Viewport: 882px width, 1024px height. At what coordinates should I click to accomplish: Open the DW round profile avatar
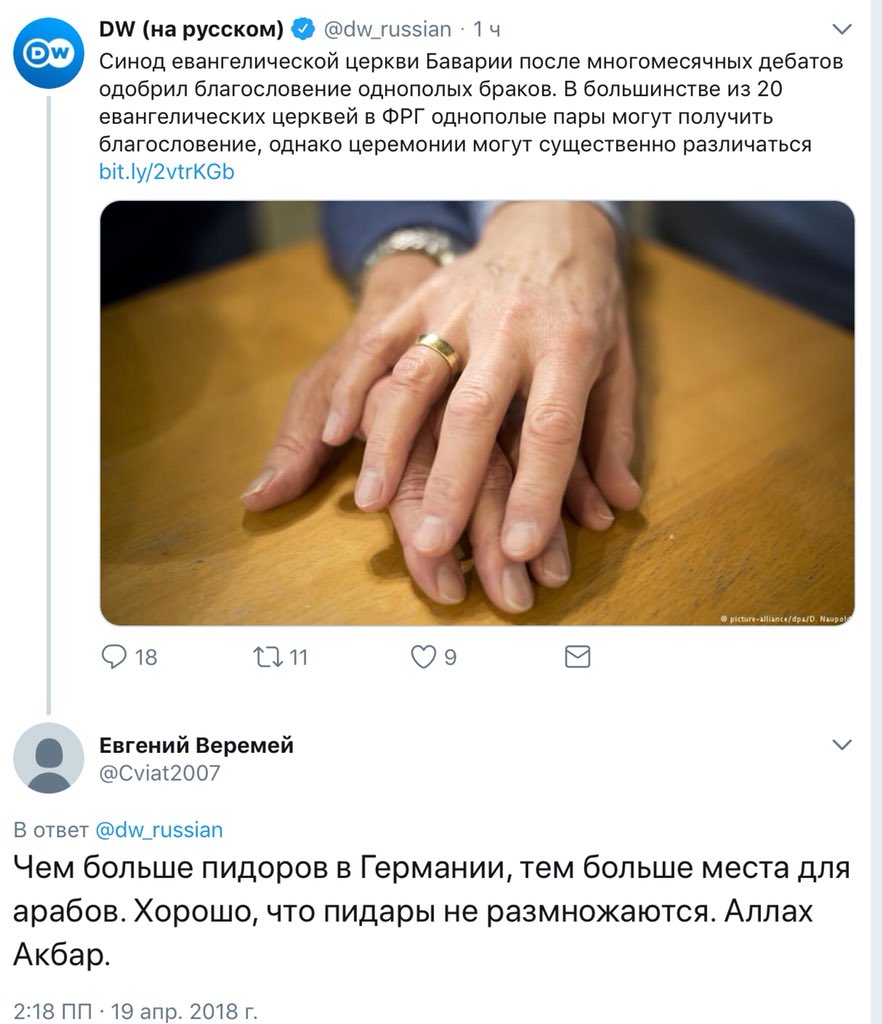[49, 54]
